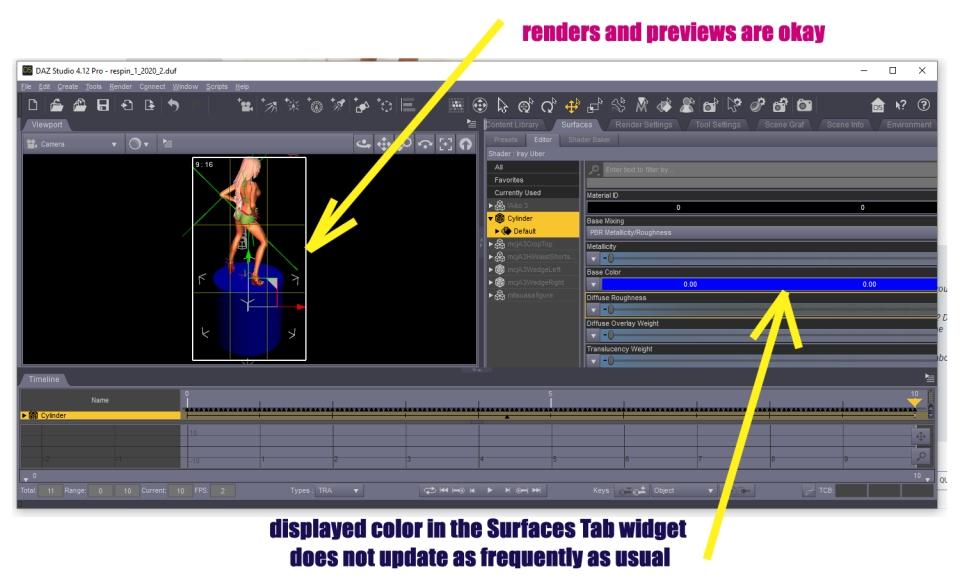Click the viewport reset view control
Screen dimensions: 960x576
[x=466, y=144]
